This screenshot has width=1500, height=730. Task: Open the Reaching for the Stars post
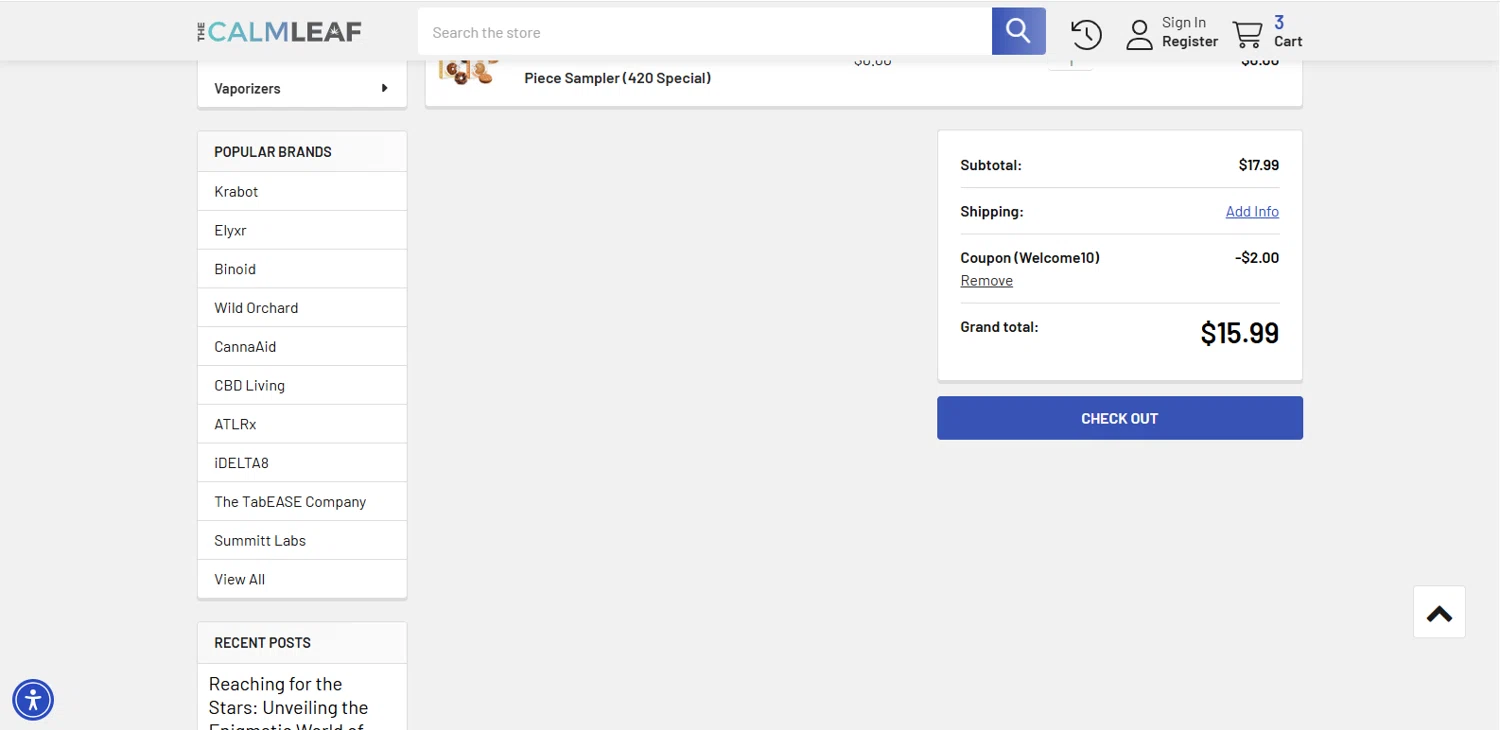tap(289, 704)
